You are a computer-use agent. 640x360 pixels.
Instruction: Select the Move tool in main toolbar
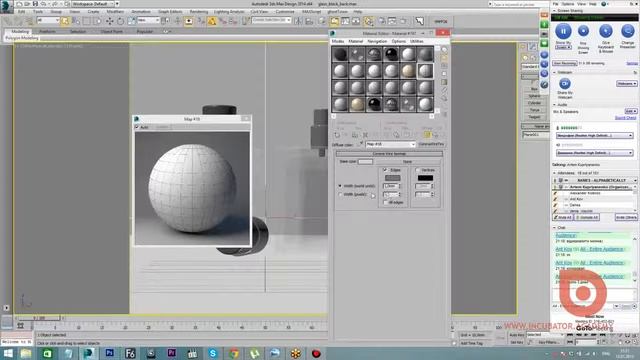109,21
